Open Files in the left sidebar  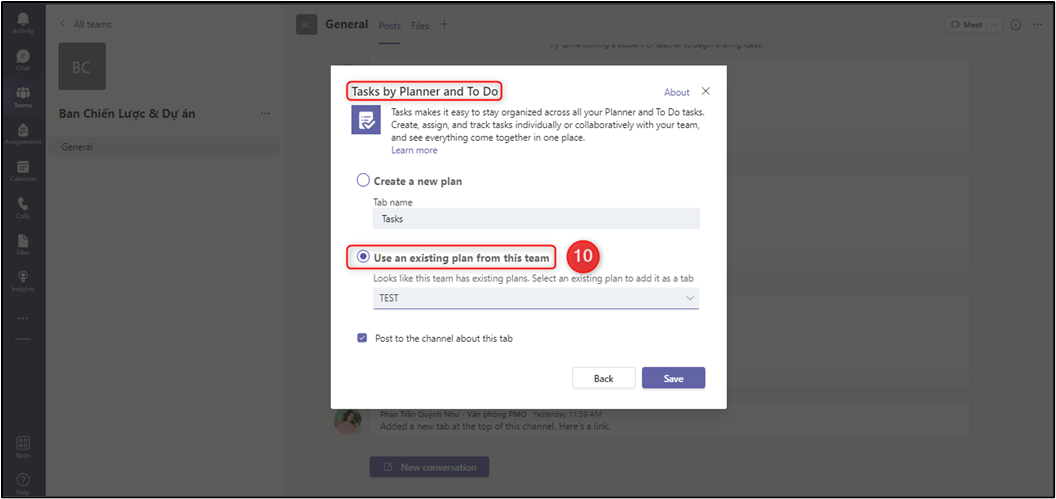point(23,244)
